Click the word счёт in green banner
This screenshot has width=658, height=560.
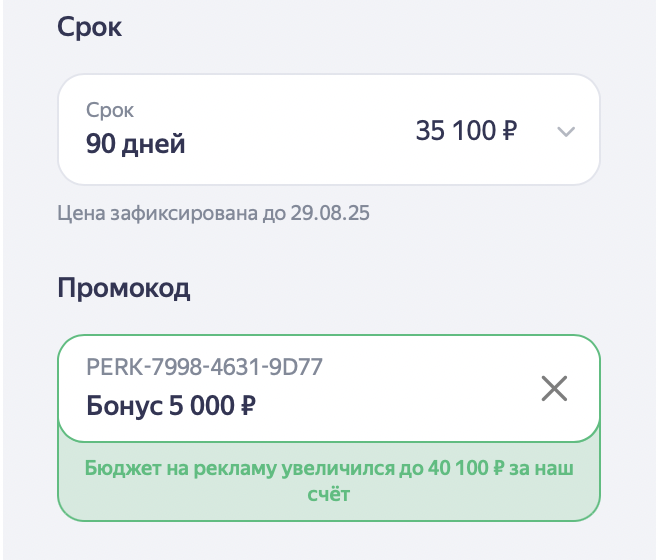pyautogui.click(x=329, y=494)
